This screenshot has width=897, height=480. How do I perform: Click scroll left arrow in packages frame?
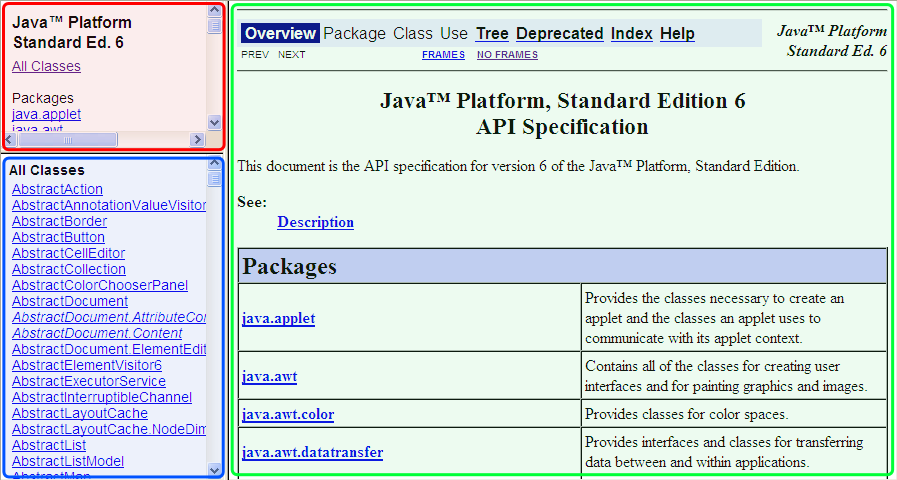coord(11,140)
